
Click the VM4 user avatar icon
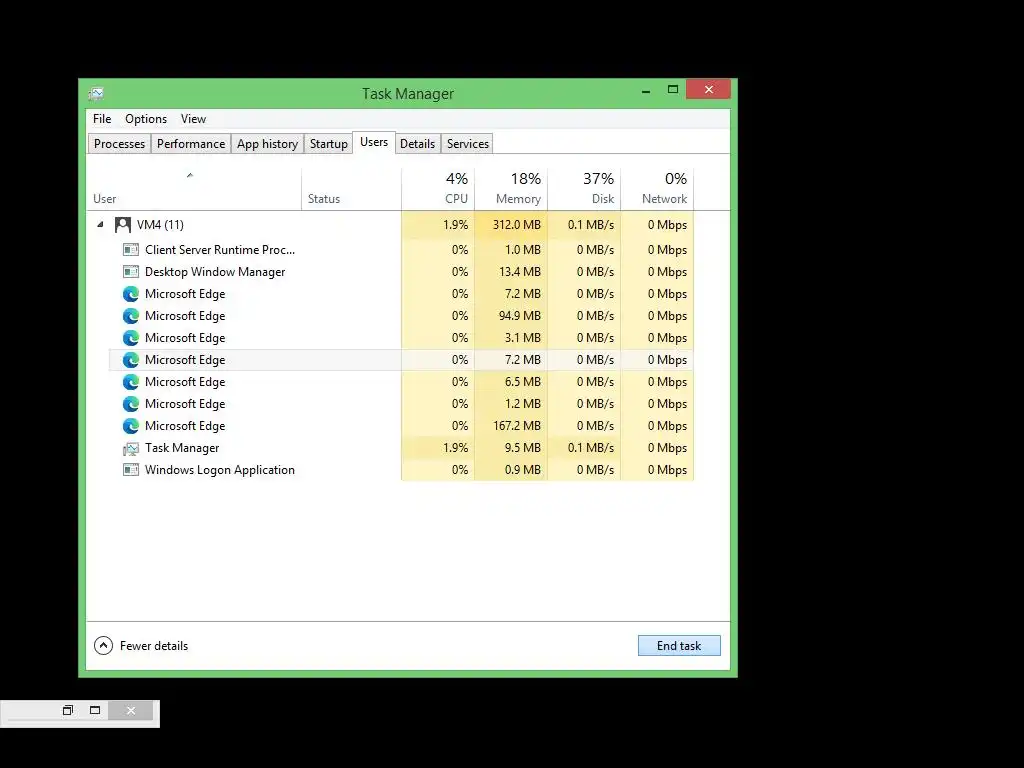coord(123,225)
